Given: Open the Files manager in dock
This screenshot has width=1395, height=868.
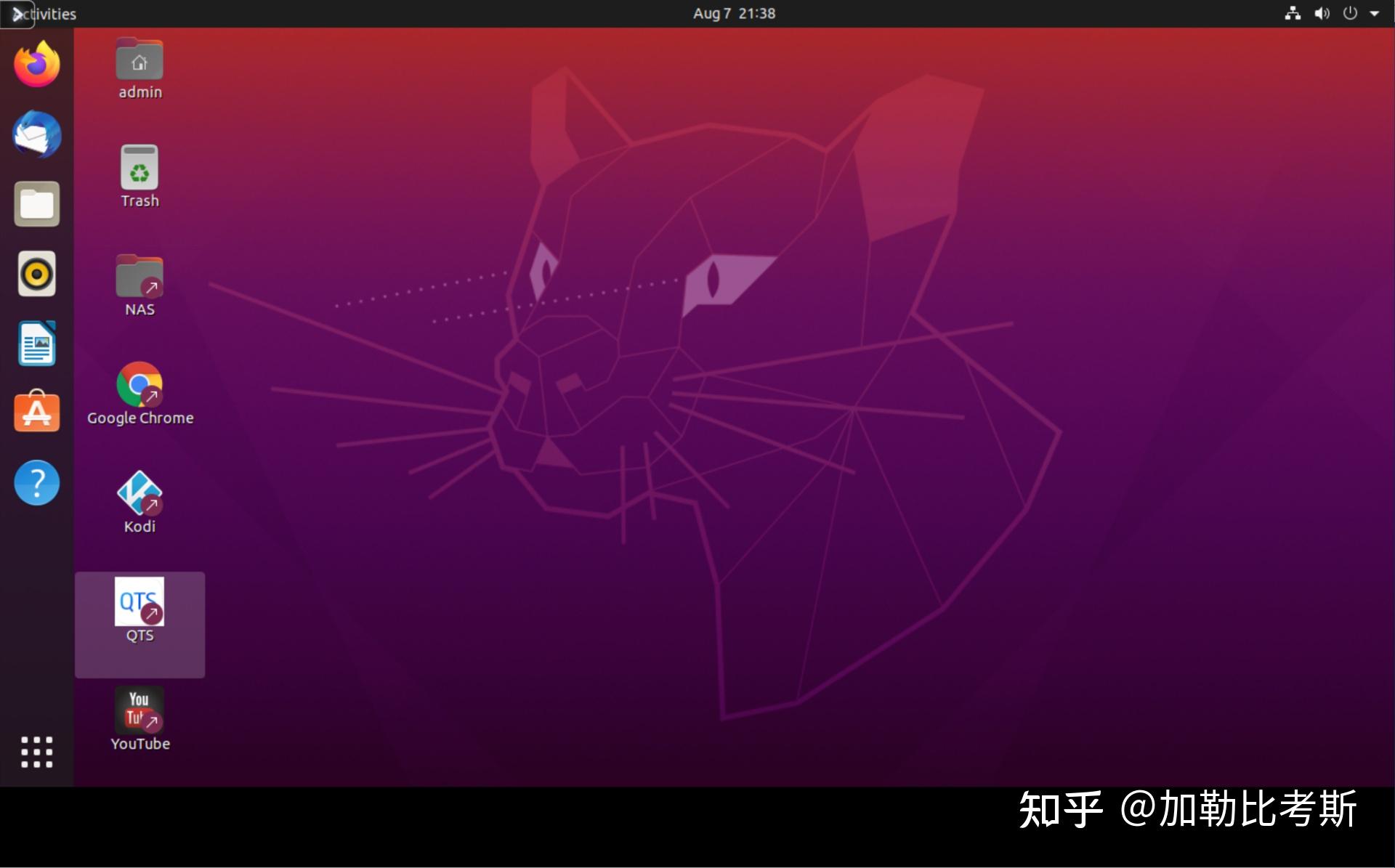Looking at the screenshot, I should (36, 204).
